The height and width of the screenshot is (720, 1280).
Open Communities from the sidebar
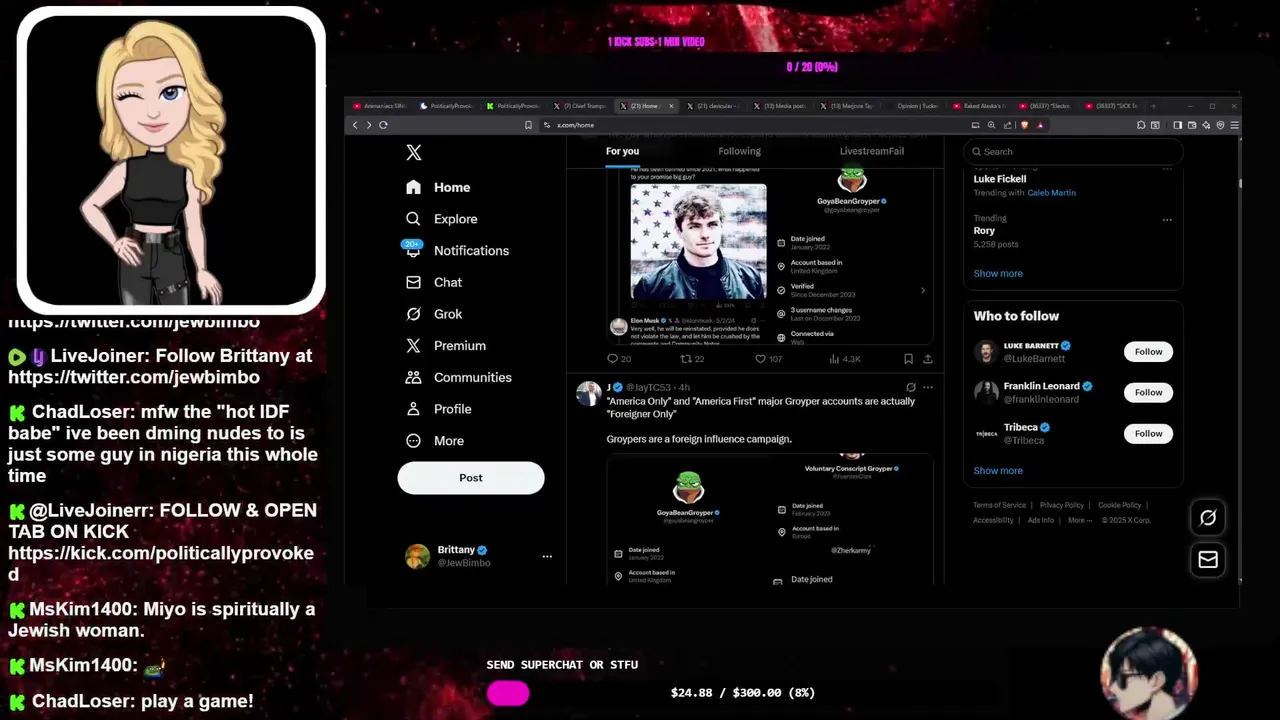tap(459, 377)
